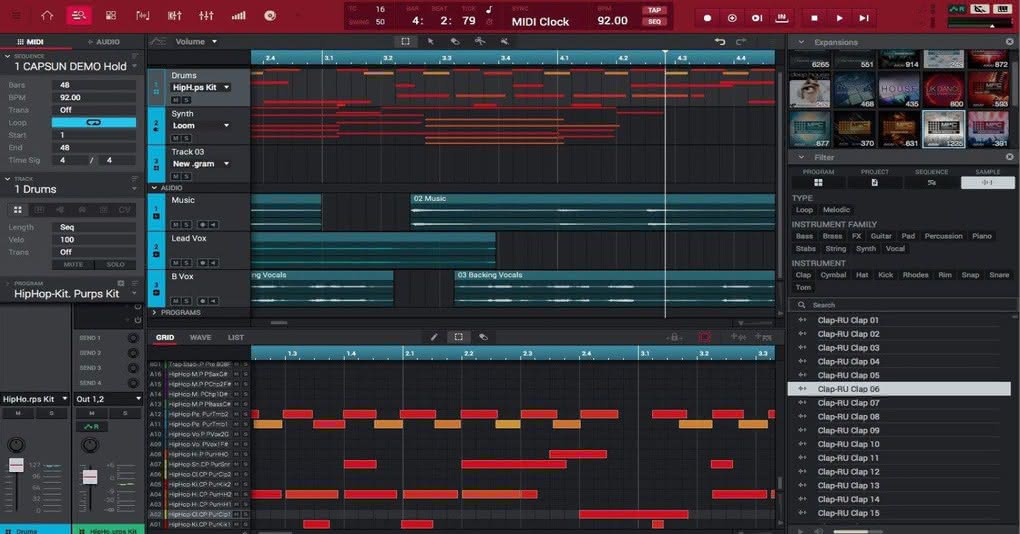Viewport: 1020px width, 534px height.
Task: Select the highlighted browser search icon
Action: 79,15
